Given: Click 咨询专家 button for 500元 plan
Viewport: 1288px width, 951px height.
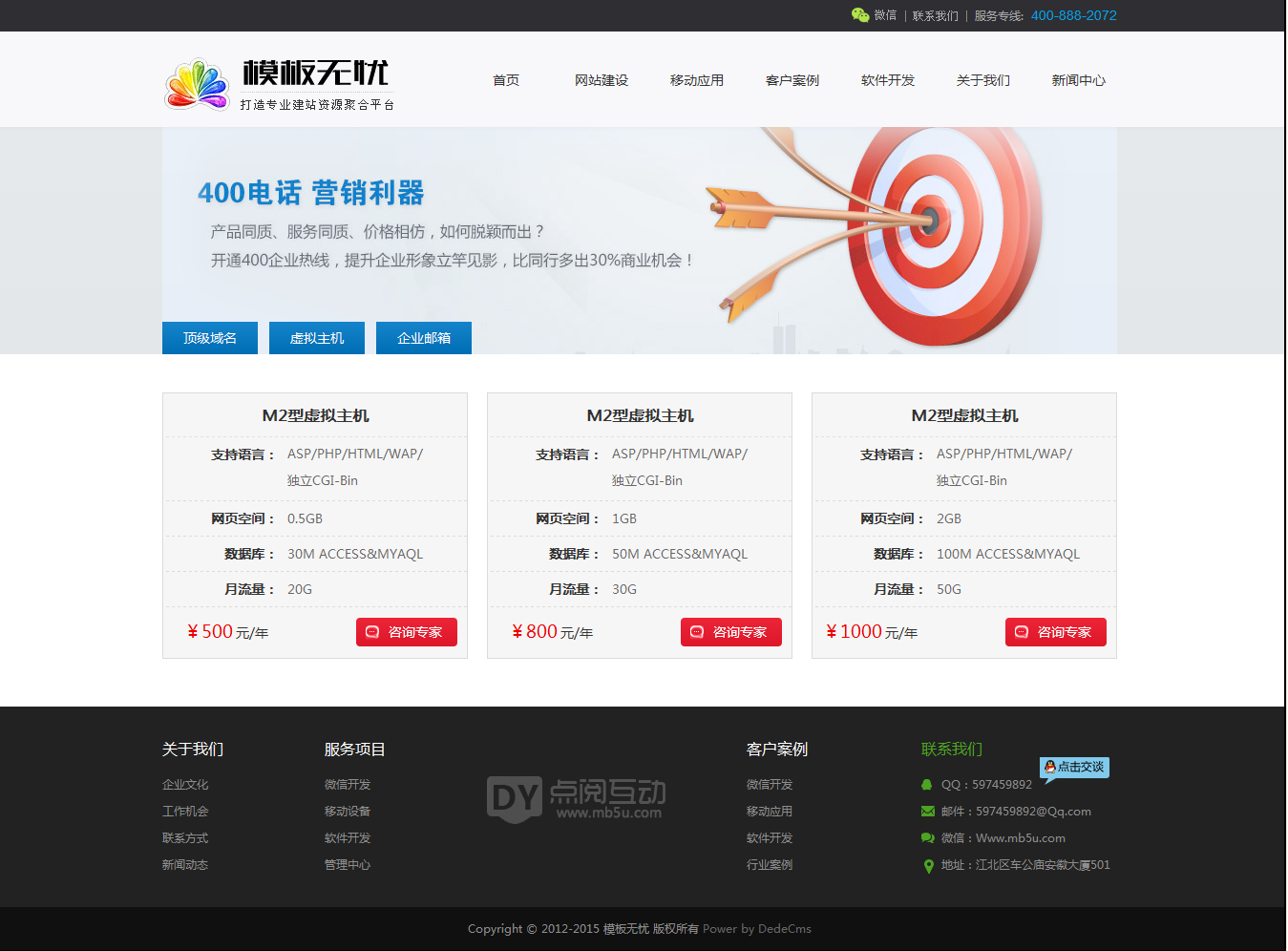Looking at the screenshot, I should pyautogui.click(x=407, y=632).
